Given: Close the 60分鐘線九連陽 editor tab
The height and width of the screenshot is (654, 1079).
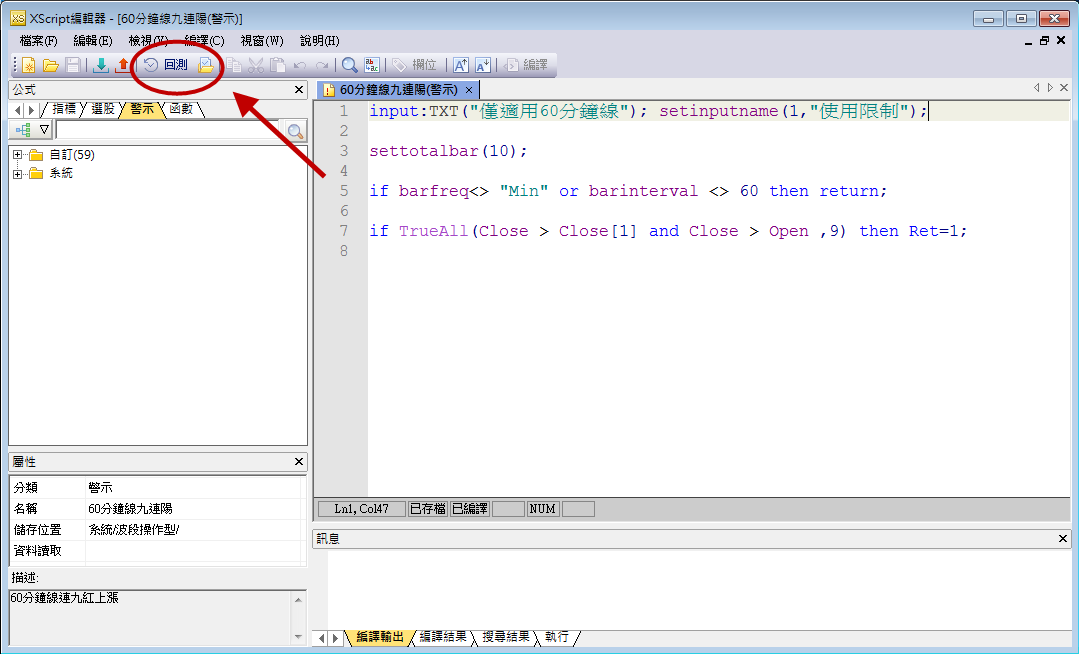Looking at the screenshot, I should (x=470, y=90).
